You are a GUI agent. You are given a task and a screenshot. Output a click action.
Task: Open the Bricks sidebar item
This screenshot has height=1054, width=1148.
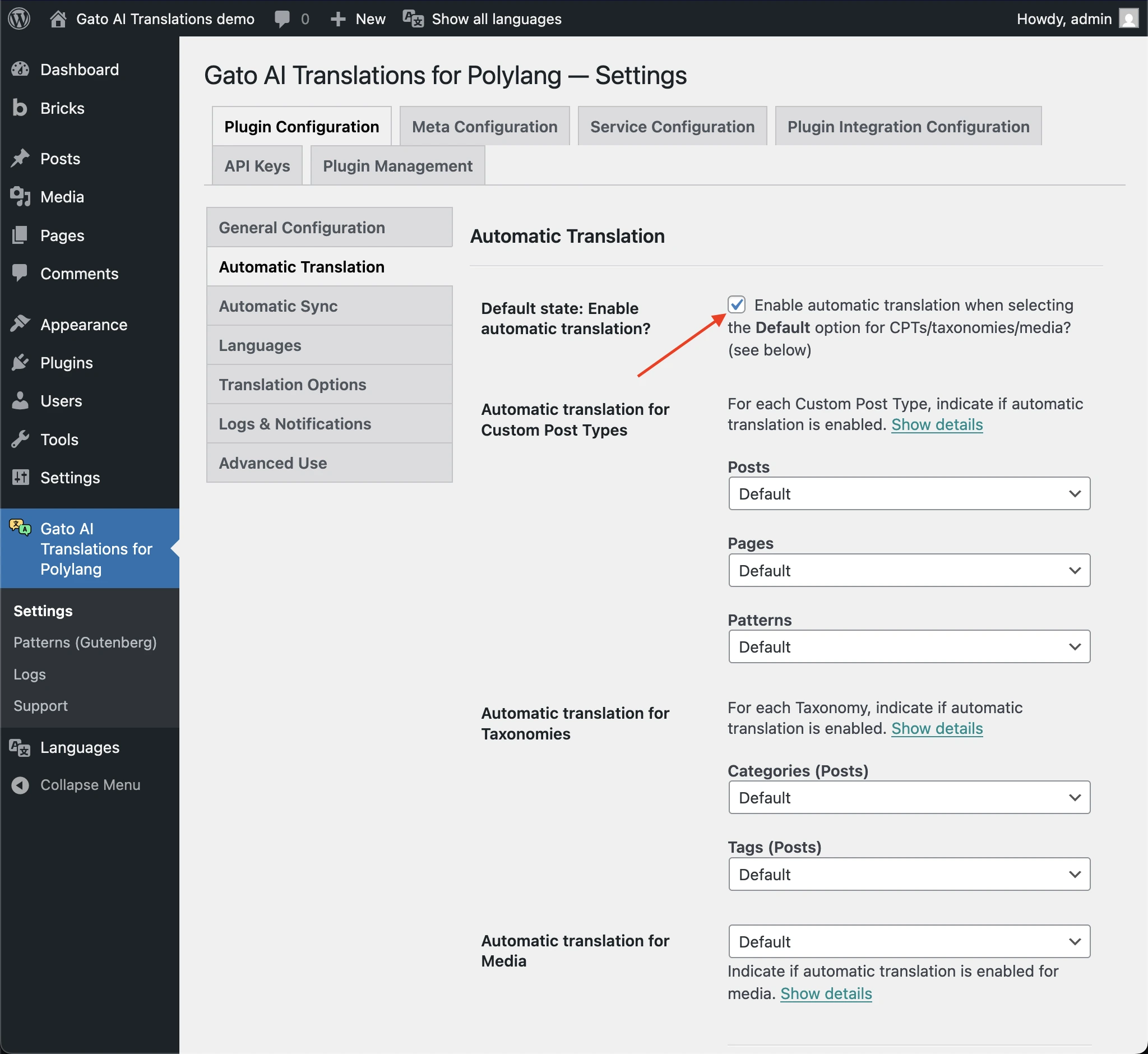pos(20,108)
